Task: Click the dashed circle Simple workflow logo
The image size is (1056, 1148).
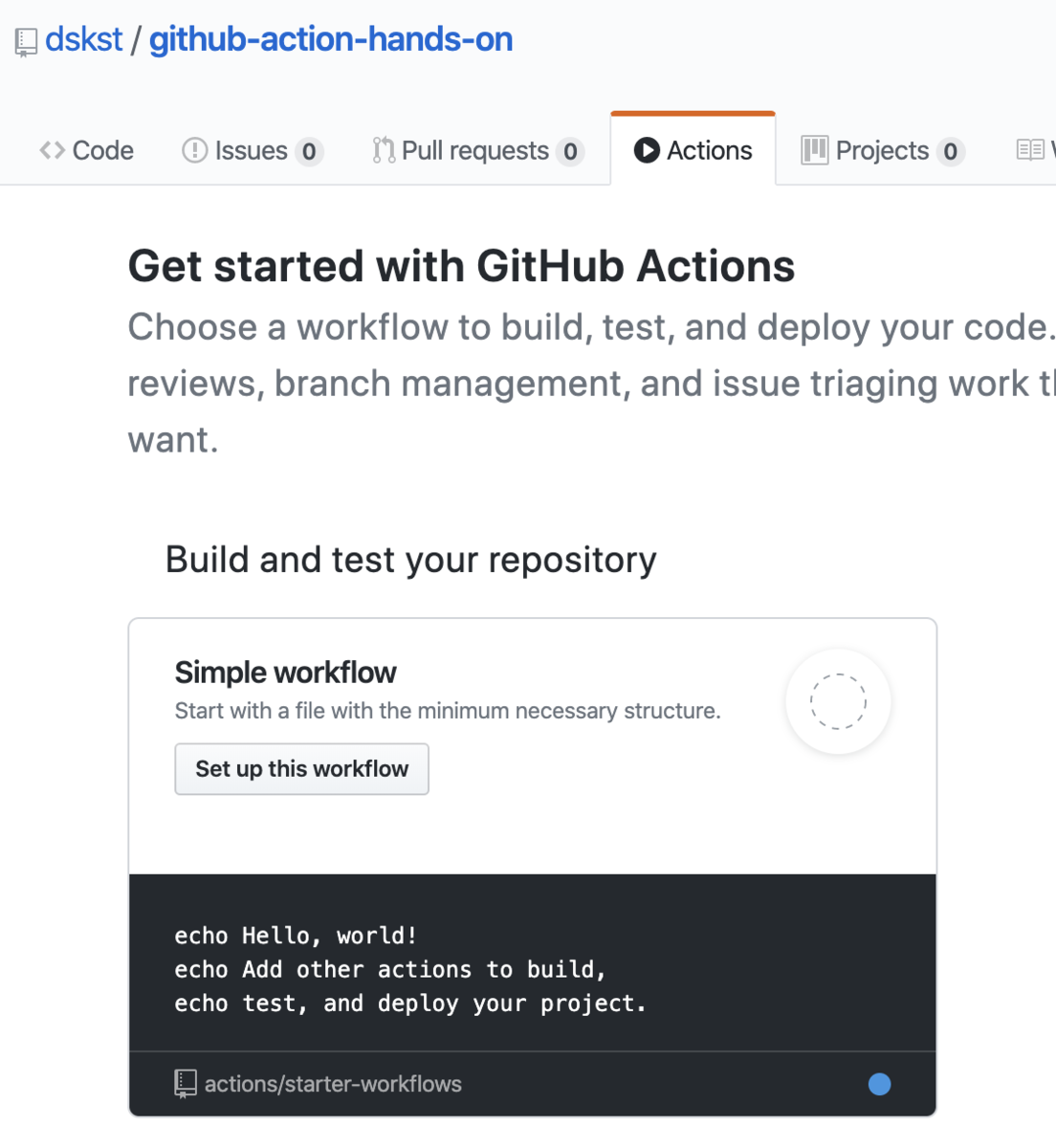Action: 838,701
